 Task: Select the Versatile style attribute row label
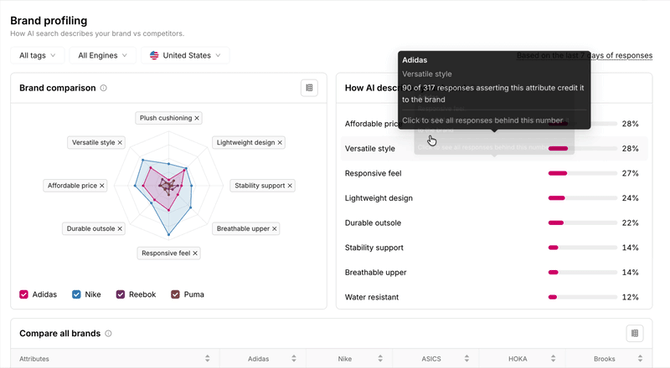click(x=370, y=149)
